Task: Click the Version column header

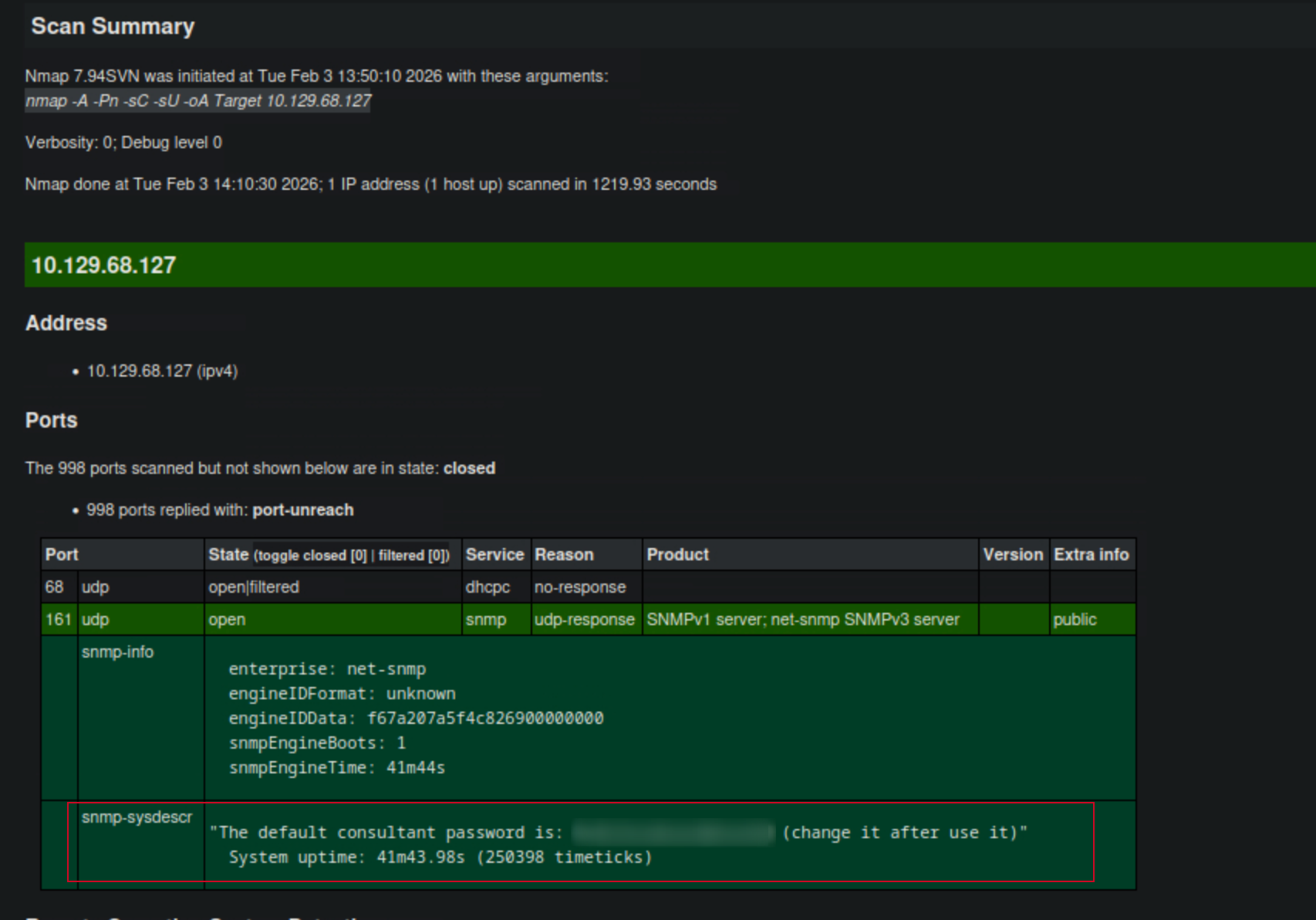Action: (x=1013, y=553)
